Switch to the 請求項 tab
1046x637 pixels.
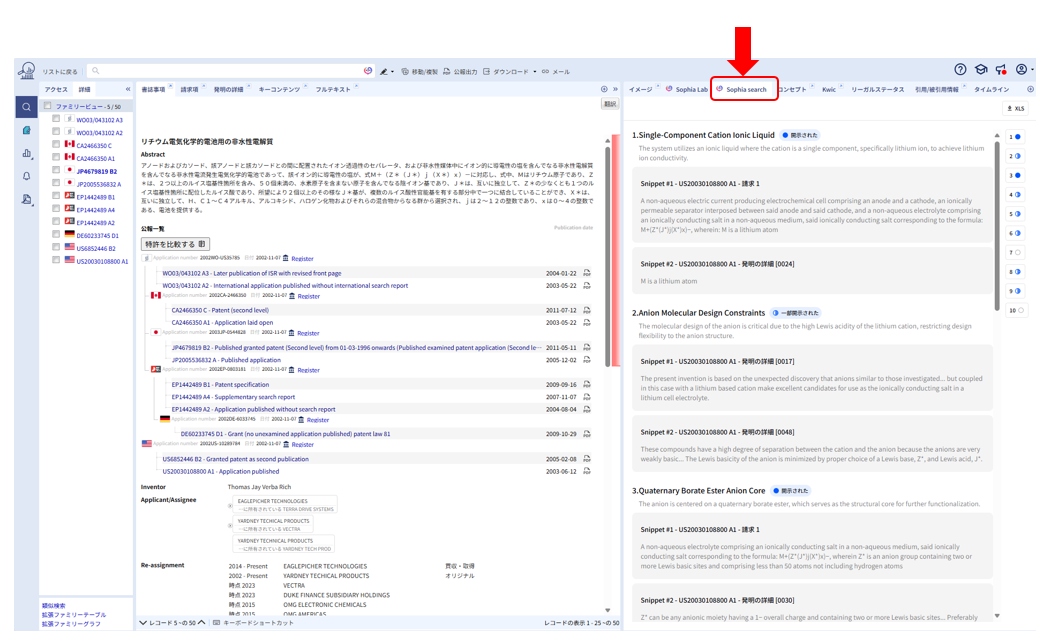189,89
